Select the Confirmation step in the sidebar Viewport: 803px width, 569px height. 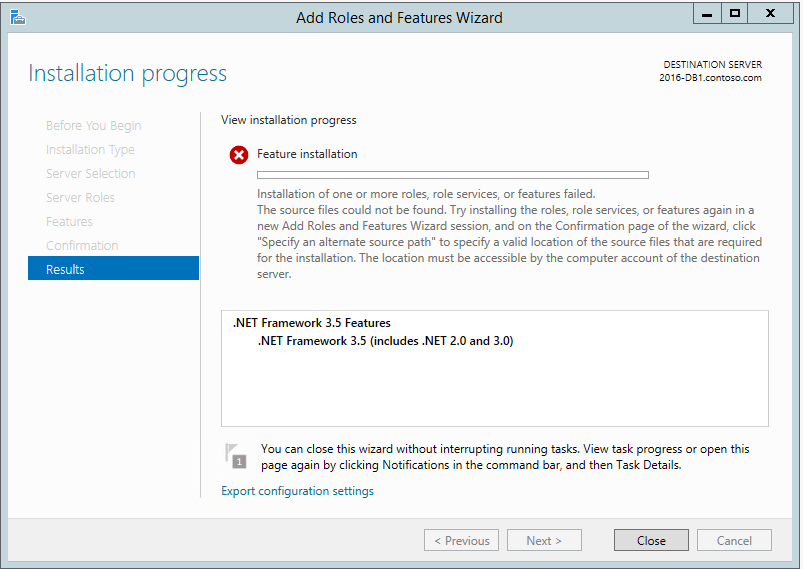click(82, 245)
